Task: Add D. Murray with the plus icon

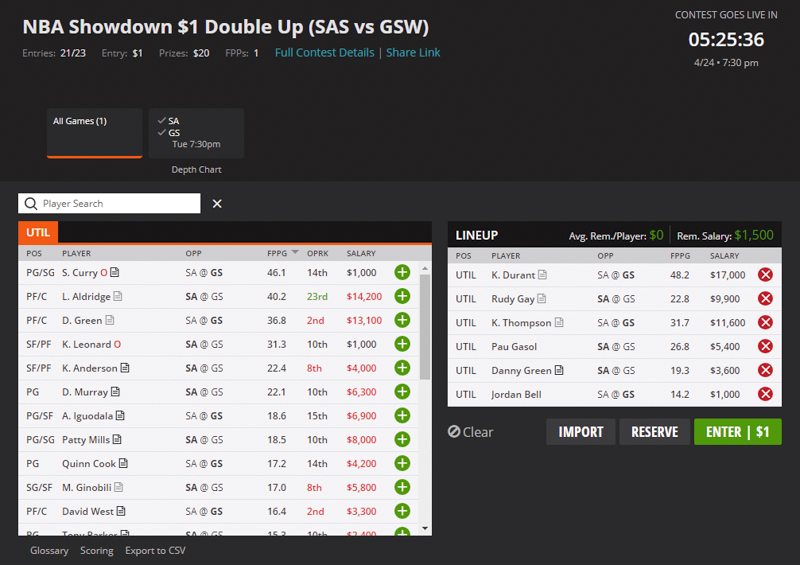Action: tap(402, 392)
